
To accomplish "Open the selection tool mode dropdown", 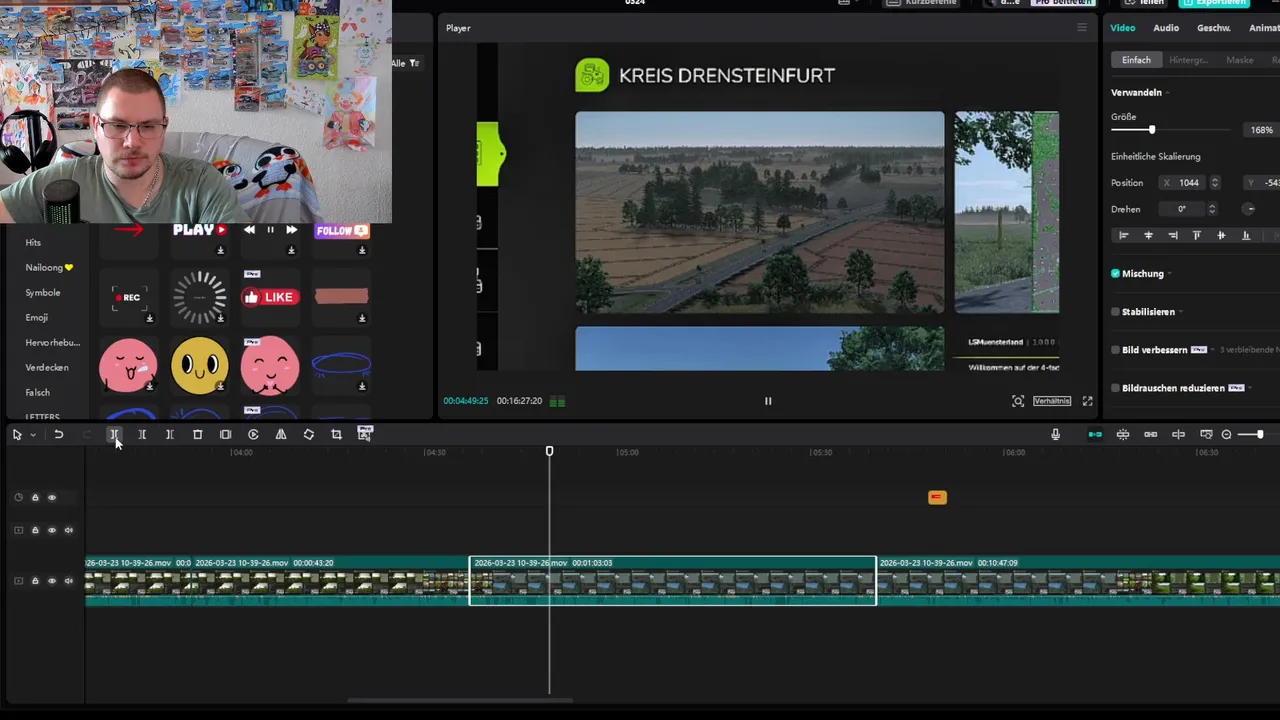I will pyautogui.click(x=33, y=435).
